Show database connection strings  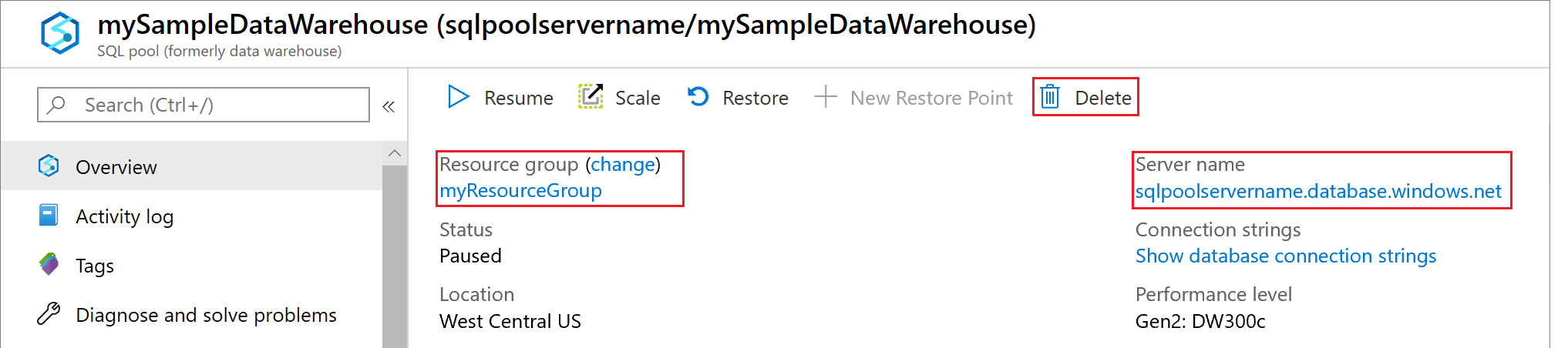point(1285,256)
